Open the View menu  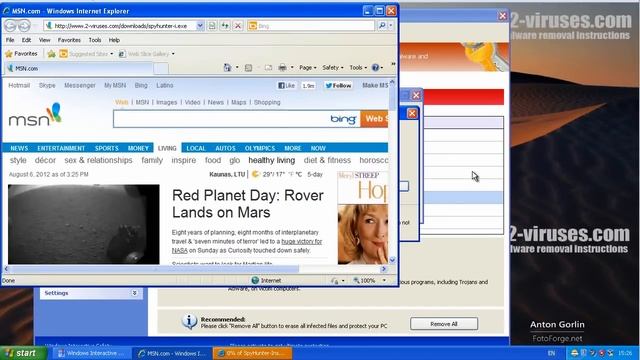(x=44, y=40)
